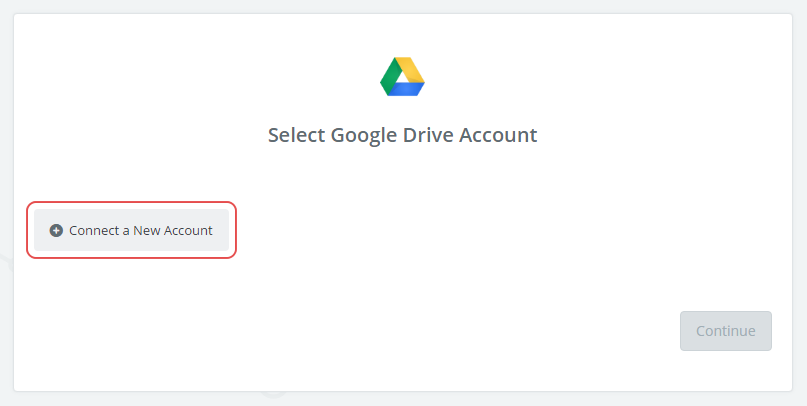
Task: Click the blue part of the Drive logo
Action: [406, 89]
